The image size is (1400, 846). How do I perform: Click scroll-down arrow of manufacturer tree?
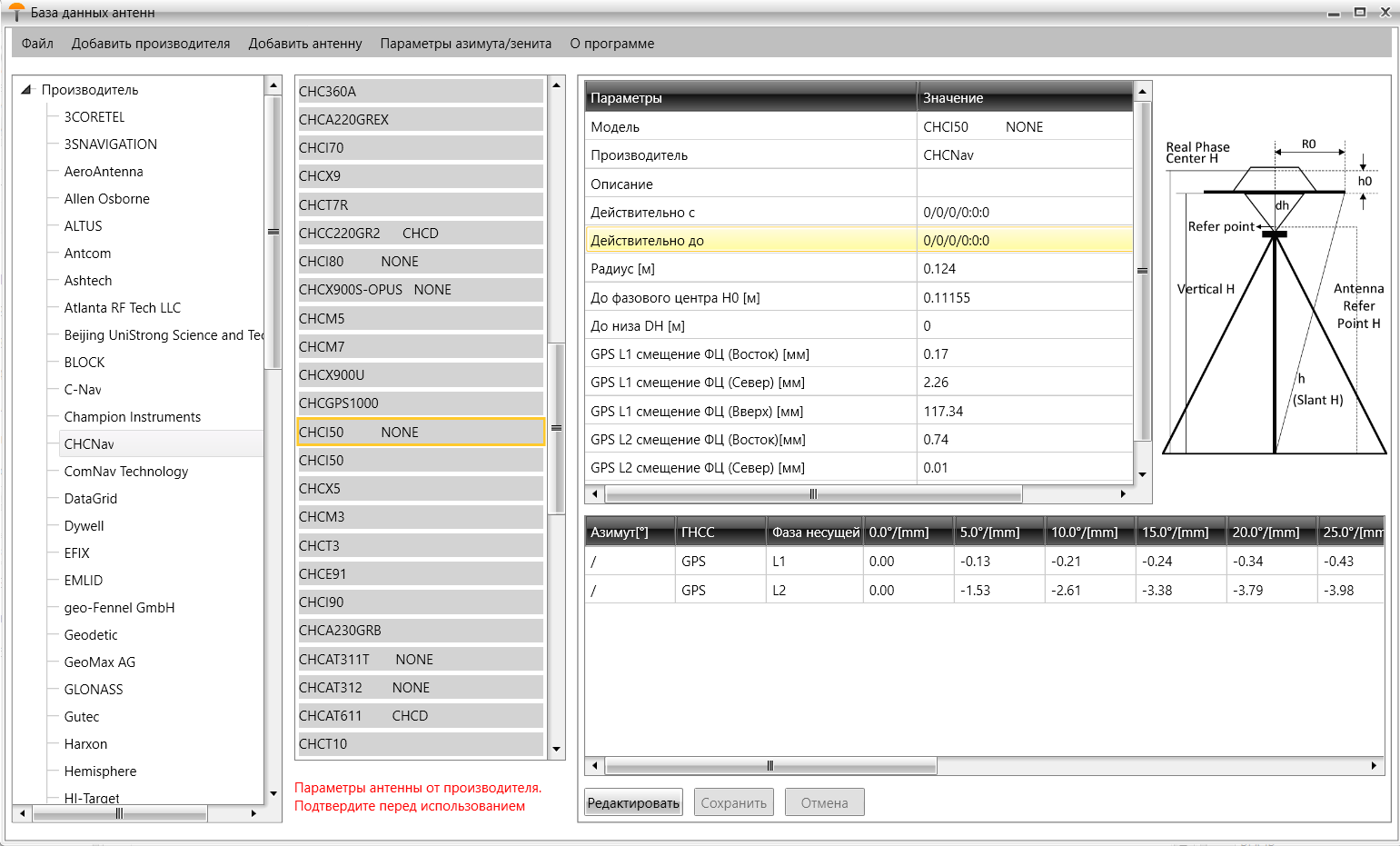click(273, 794)
